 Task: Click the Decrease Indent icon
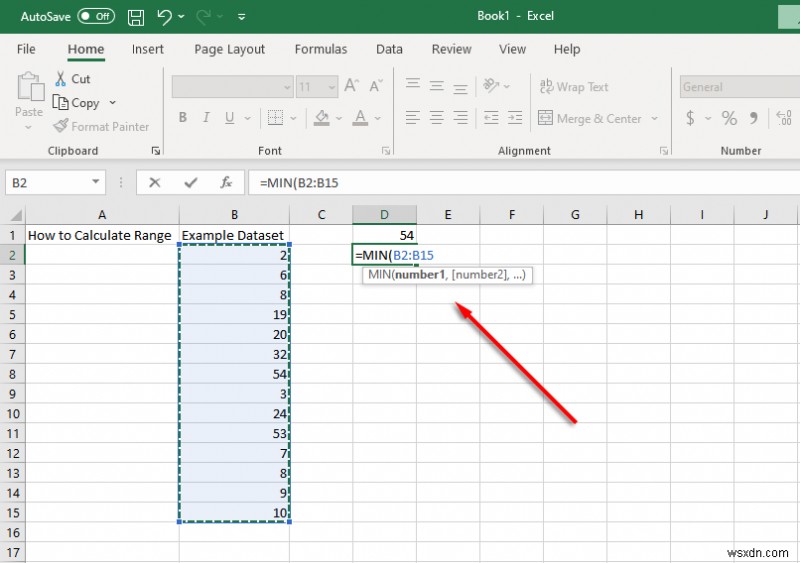coord(491,118)
